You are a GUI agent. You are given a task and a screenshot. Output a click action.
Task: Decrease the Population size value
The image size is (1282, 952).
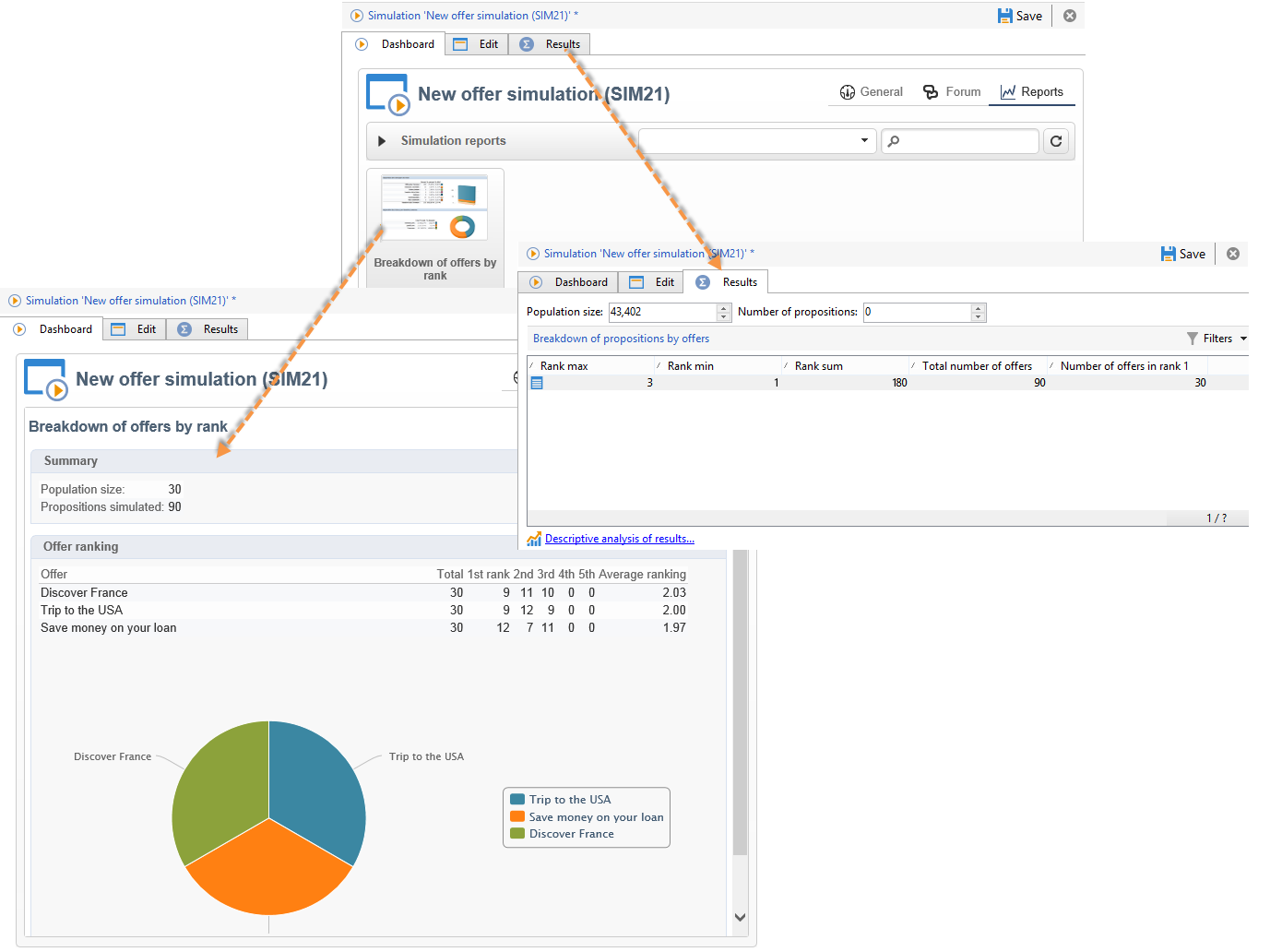click(x=724, y=317)
